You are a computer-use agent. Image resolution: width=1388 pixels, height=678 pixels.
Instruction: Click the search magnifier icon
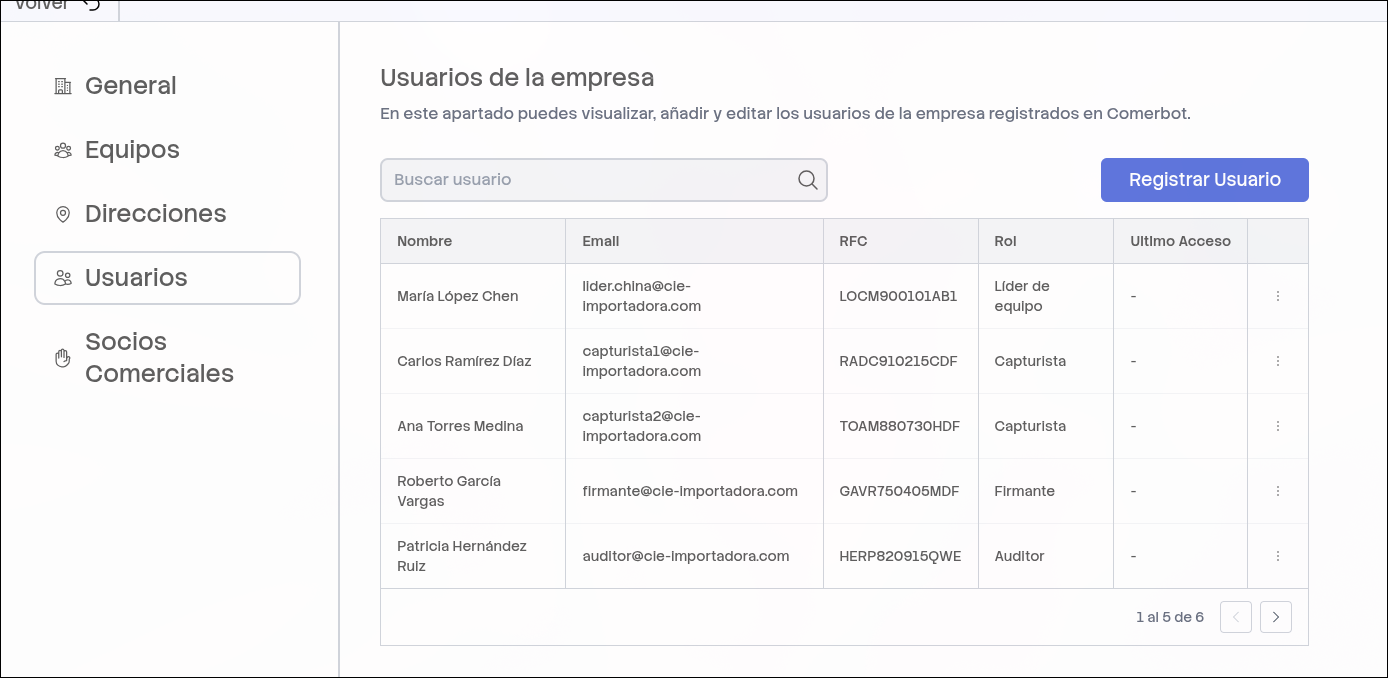808,180
